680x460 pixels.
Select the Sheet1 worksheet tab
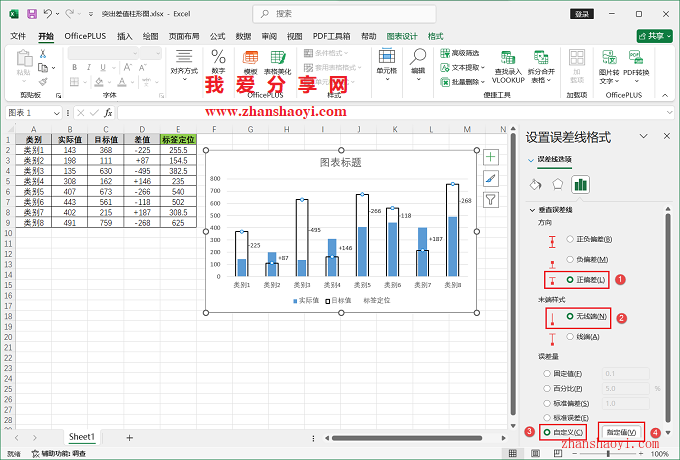82,437
